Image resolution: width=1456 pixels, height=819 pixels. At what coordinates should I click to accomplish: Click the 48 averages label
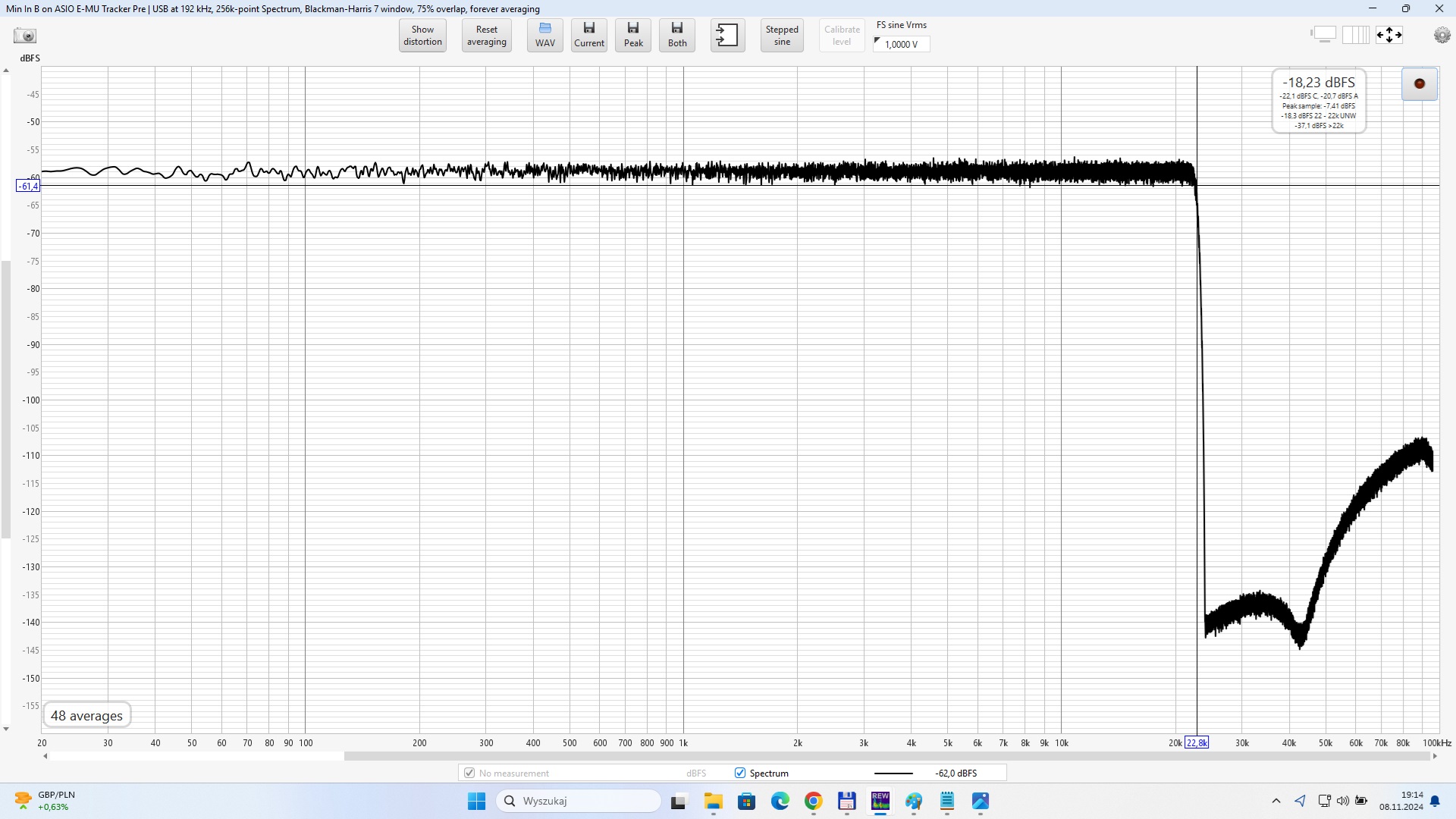pos(86,715)
